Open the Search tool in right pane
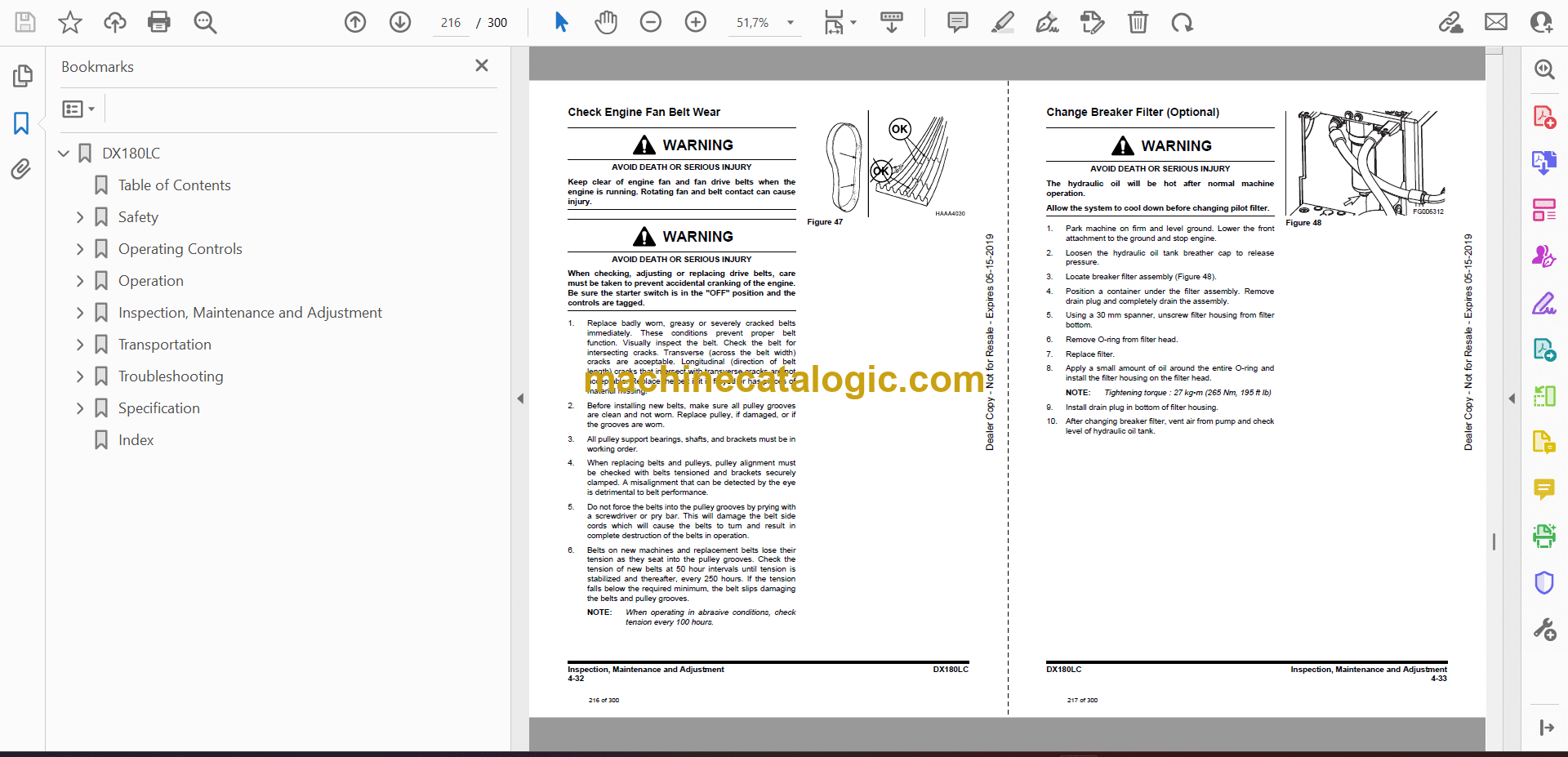 1544,69
